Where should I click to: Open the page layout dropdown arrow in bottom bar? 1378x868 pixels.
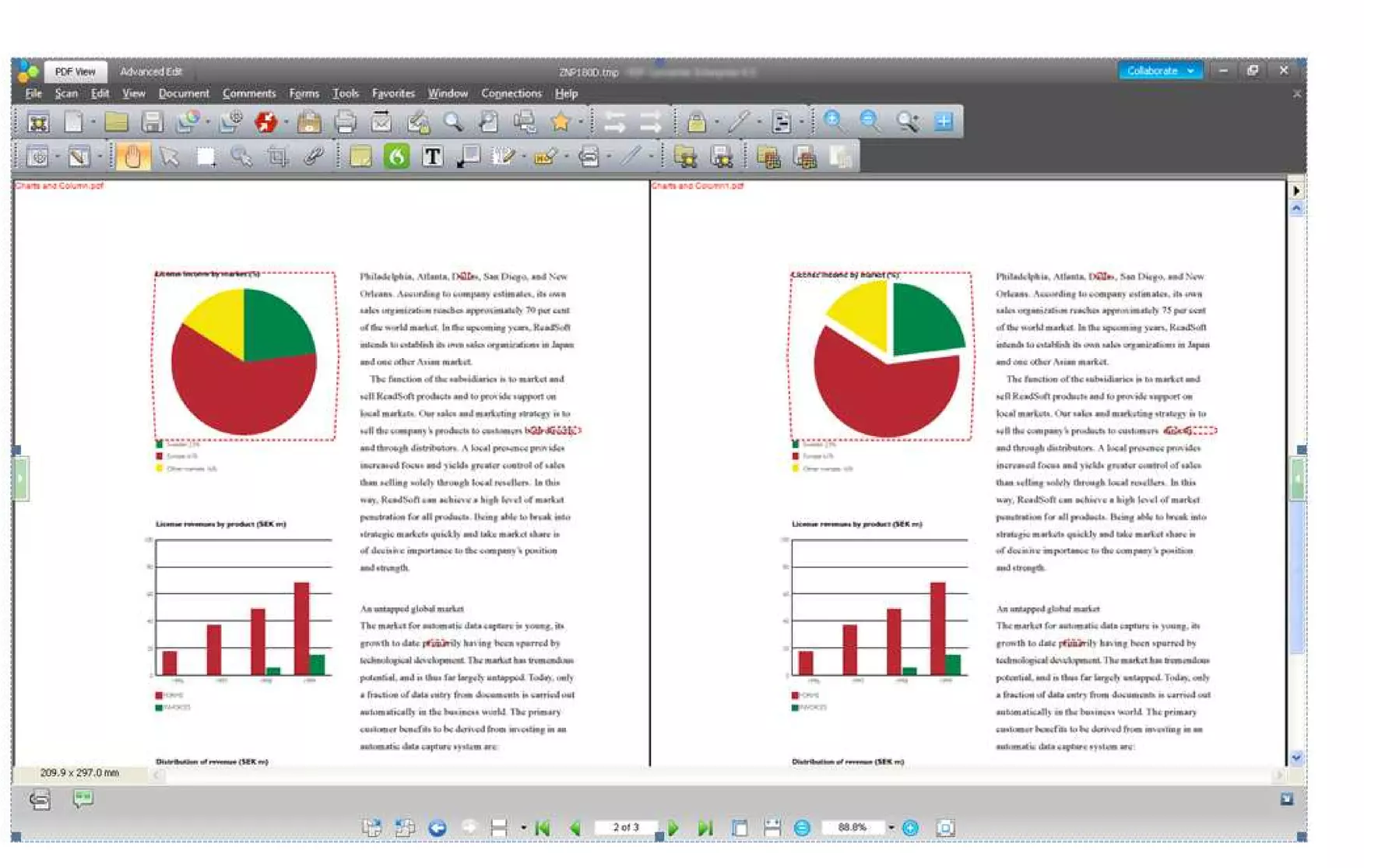[x=523, y=828]
